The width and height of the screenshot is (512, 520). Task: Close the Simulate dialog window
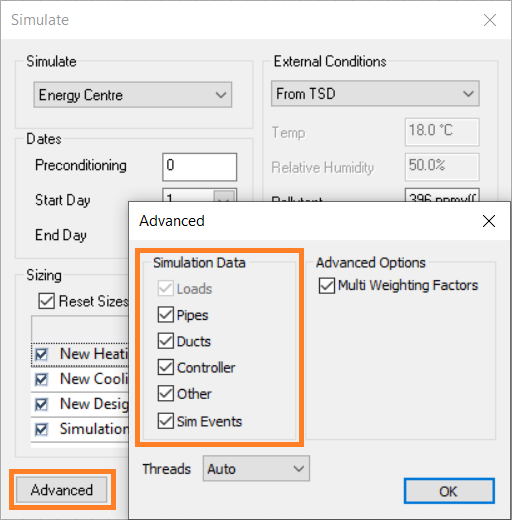coord(490,20)
